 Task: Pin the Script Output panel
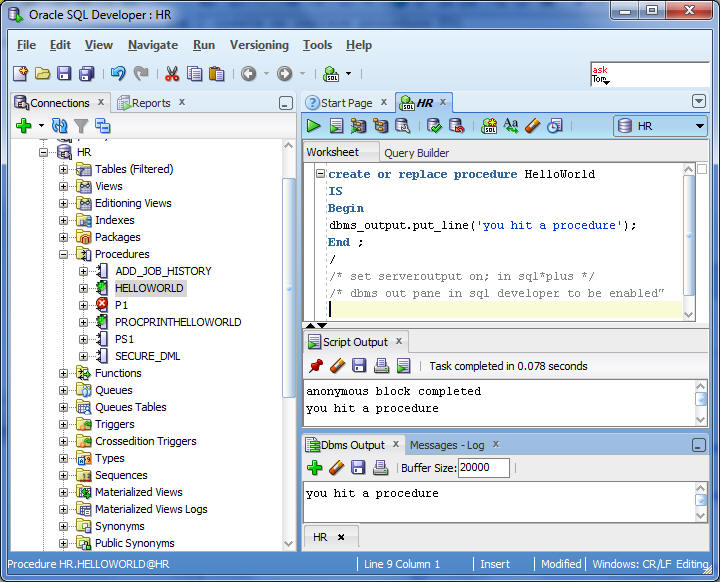coord(315,366)
